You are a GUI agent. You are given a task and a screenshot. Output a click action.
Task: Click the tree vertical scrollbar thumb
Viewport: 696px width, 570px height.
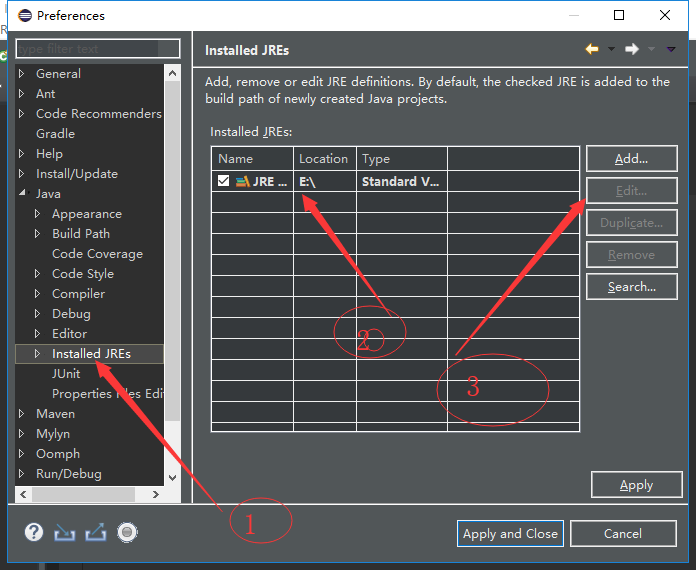point(173,251)
